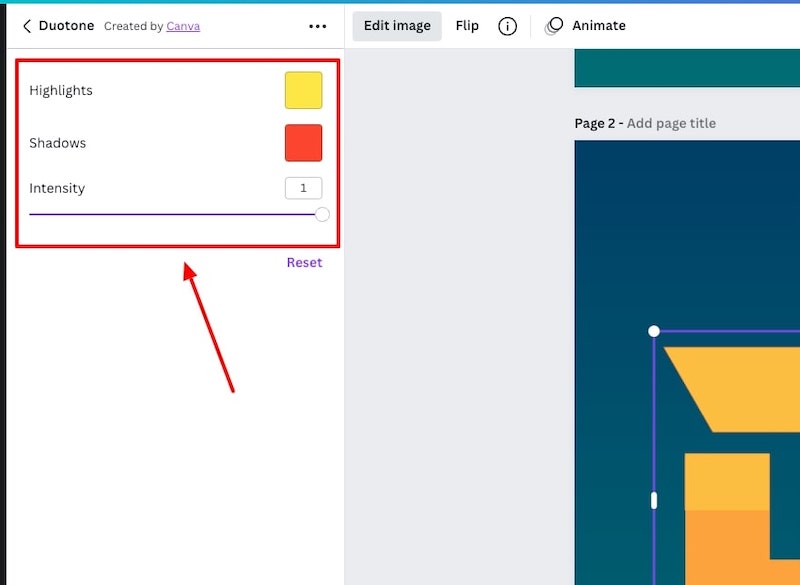Pick the yellow Highlights color swatch
The height and width of the screenshot is (585, 800).
pyautogui.click(x=303, y=90)
